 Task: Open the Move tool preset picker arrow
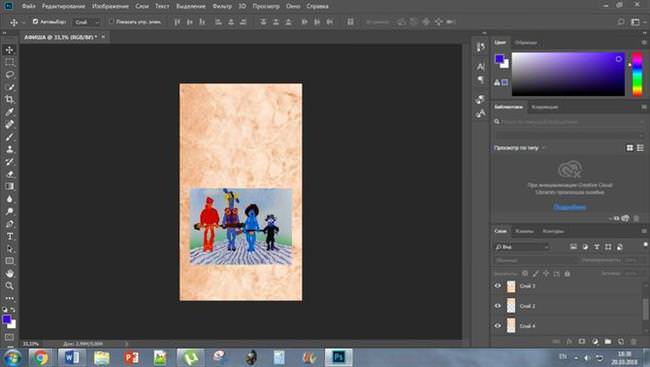pyautogui.click(x=23, y=22)
